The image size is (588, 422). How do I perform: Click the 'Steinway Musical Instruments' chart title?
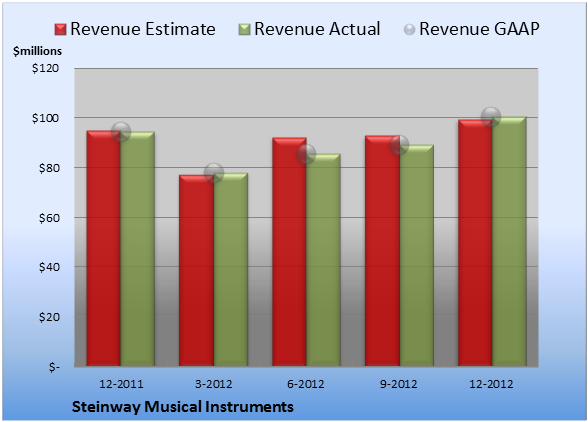tap(183, 407)
